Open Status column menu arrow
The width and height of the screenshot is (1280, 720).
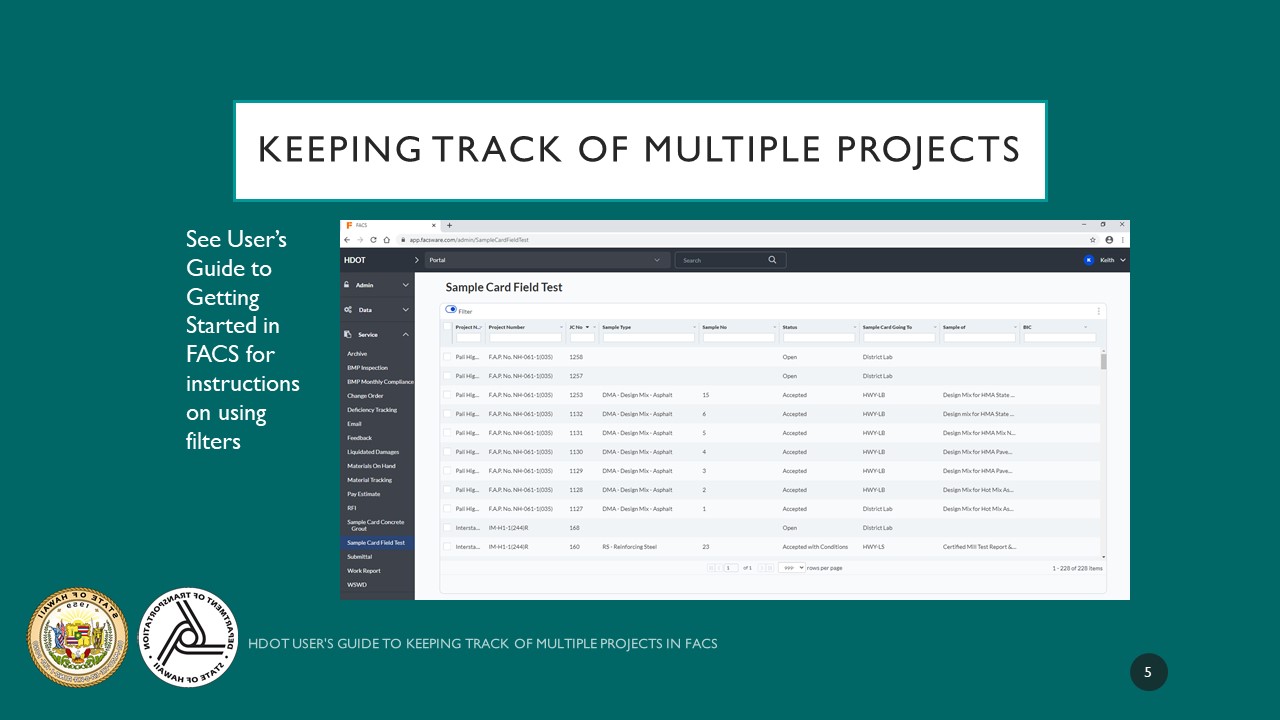[855, 327]
